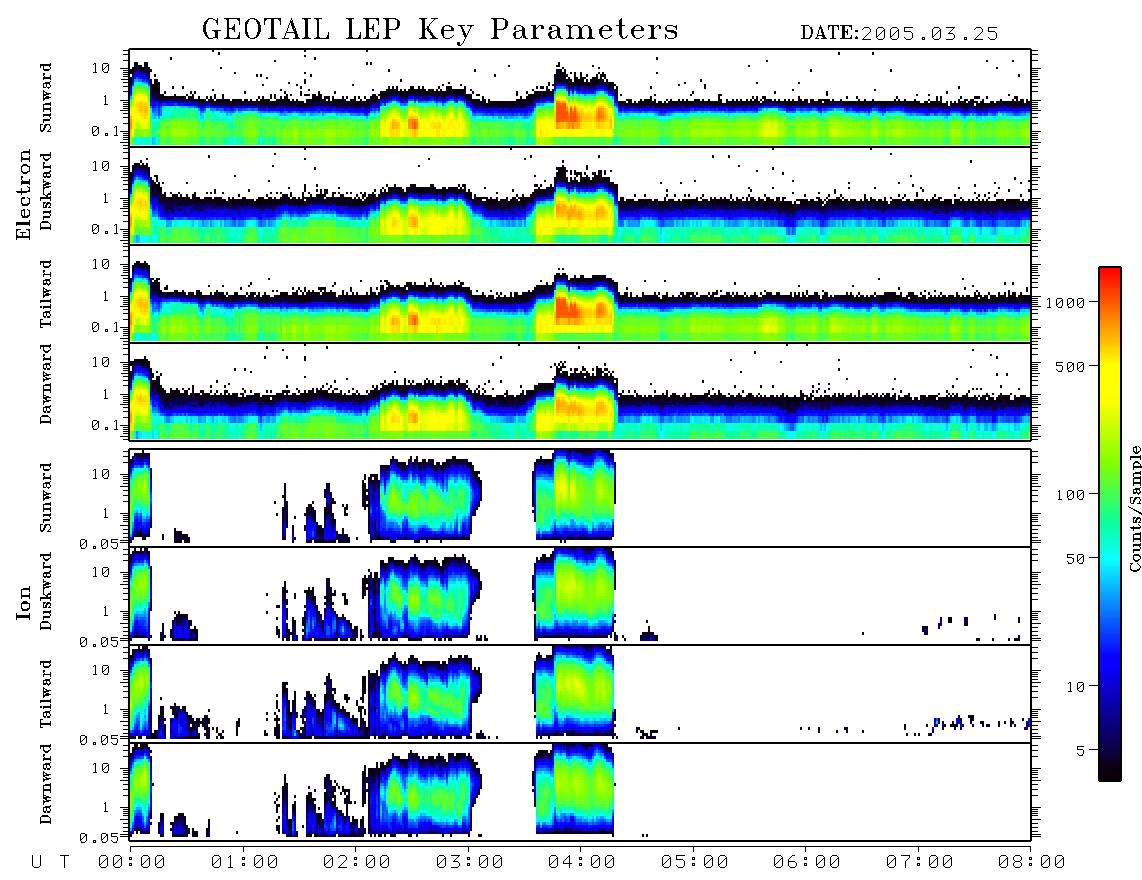
Task: Click the red top of the color scale bar
Action: point(1110,275)
